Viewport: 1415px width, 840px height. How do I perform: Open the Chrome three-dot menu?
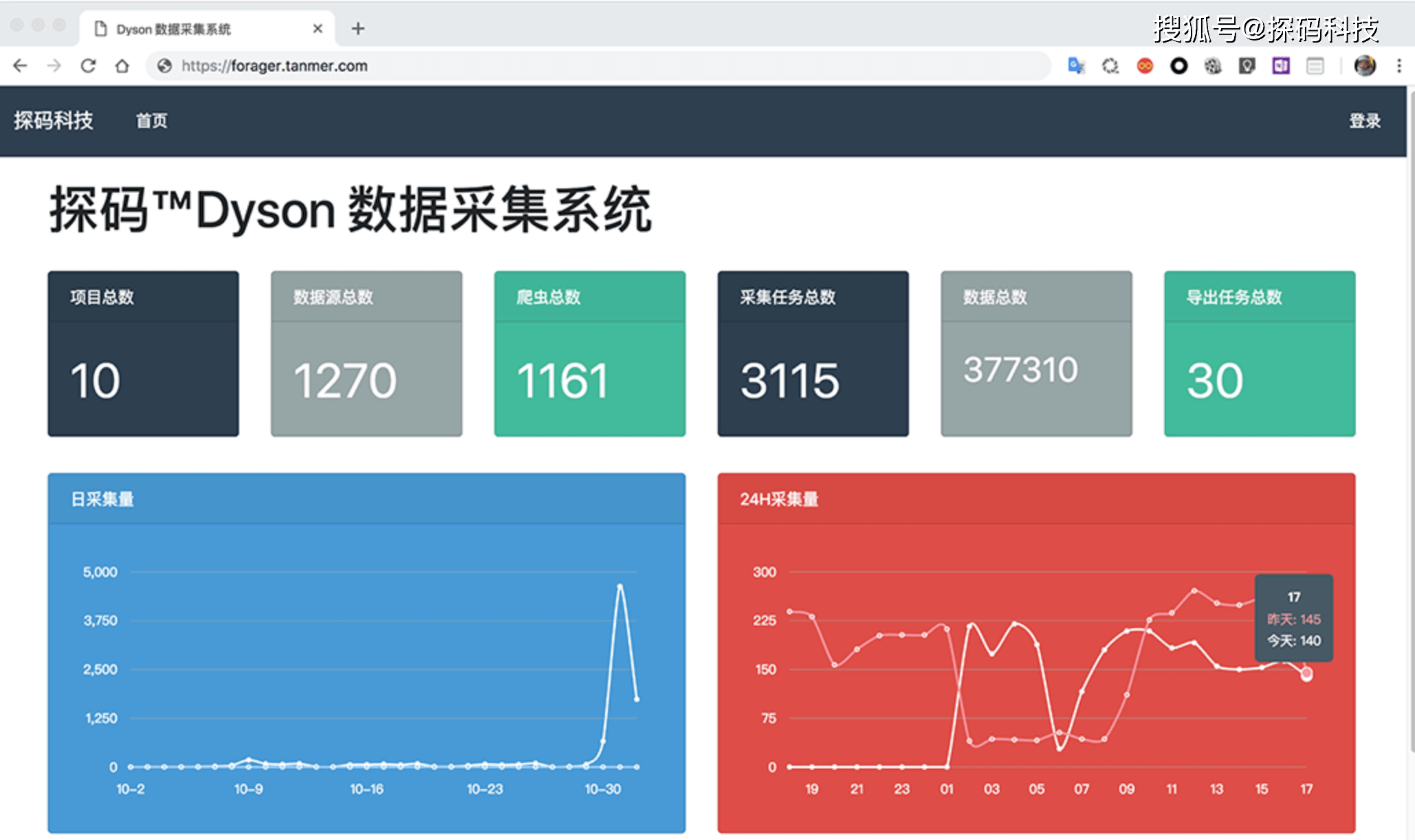1398,66
